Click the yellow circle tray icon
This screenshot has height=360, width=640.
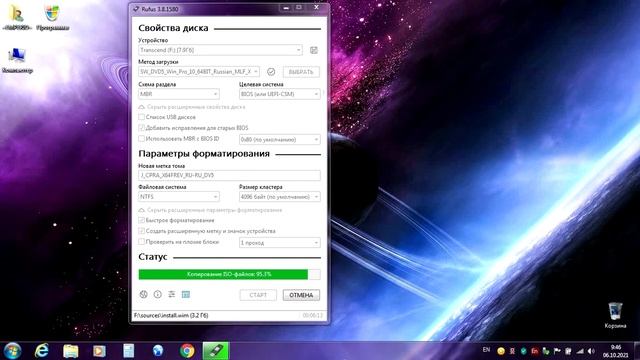tap(501, 351)
